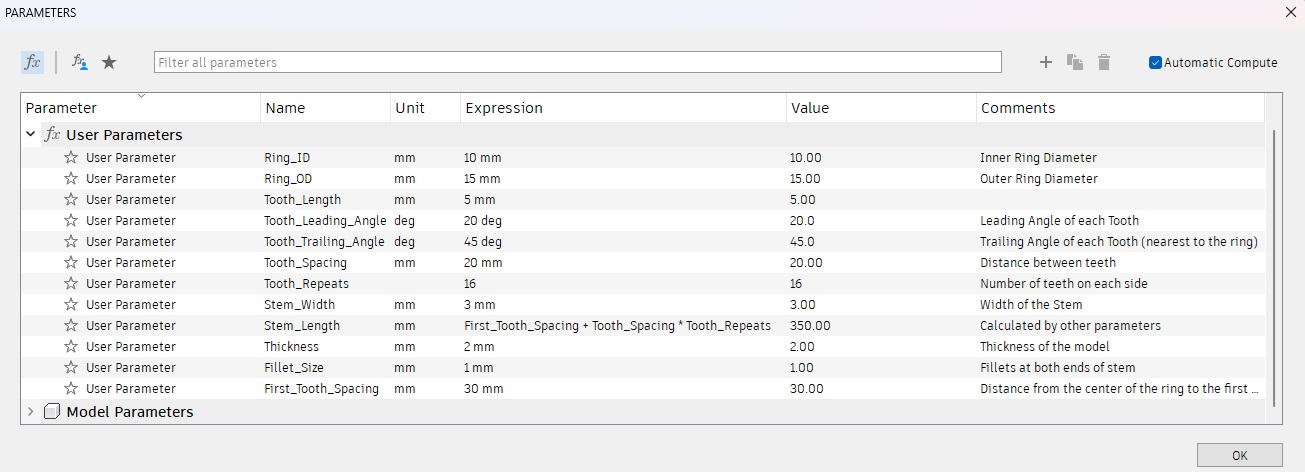1305x472 pixels.
Task: Click the Expression column header
Action: [x=623, y=108]
